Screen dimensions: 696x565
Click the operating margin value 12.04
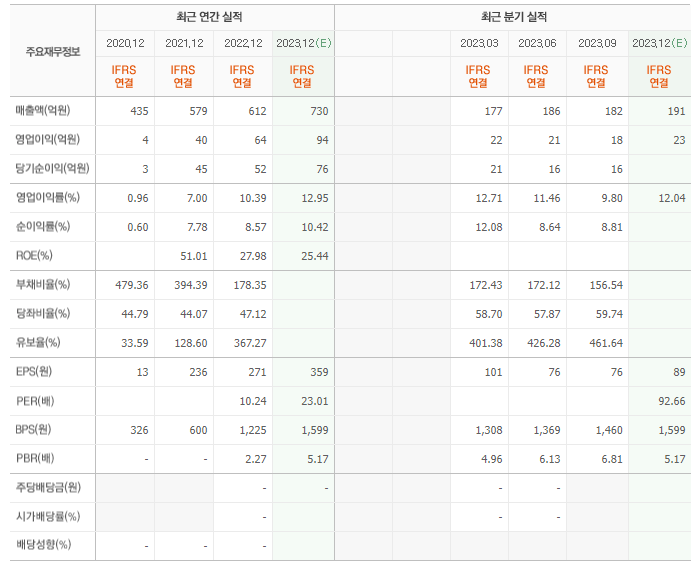672,198
